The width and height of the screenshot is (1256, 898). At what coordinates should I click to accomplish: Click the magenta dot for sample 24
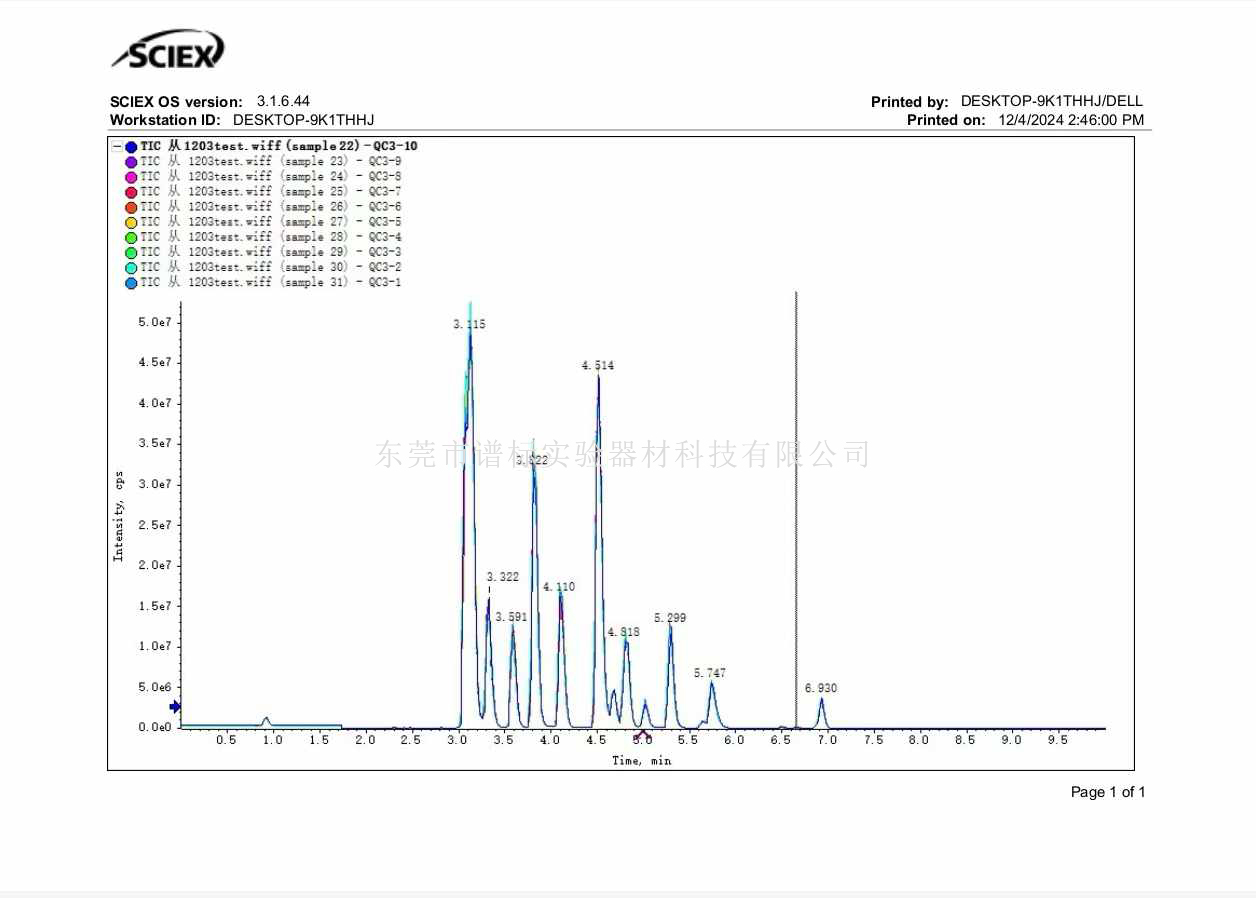[131, 177]
